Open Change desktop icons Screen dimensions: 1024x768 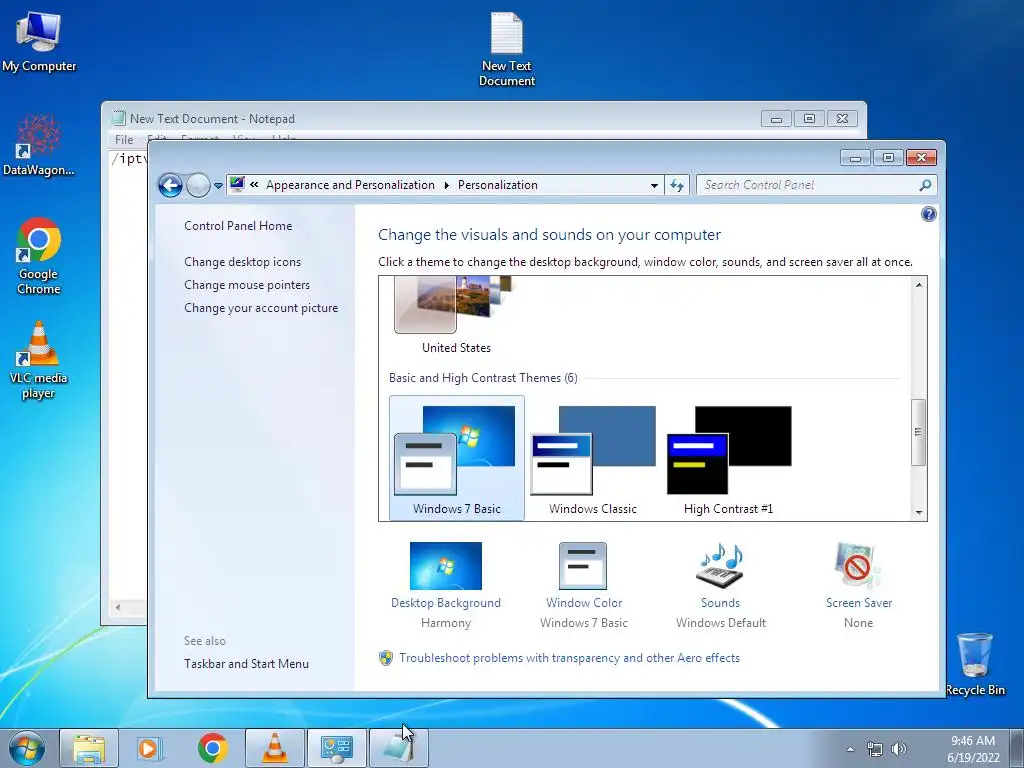pyautogui.click(x=242, y=262)
